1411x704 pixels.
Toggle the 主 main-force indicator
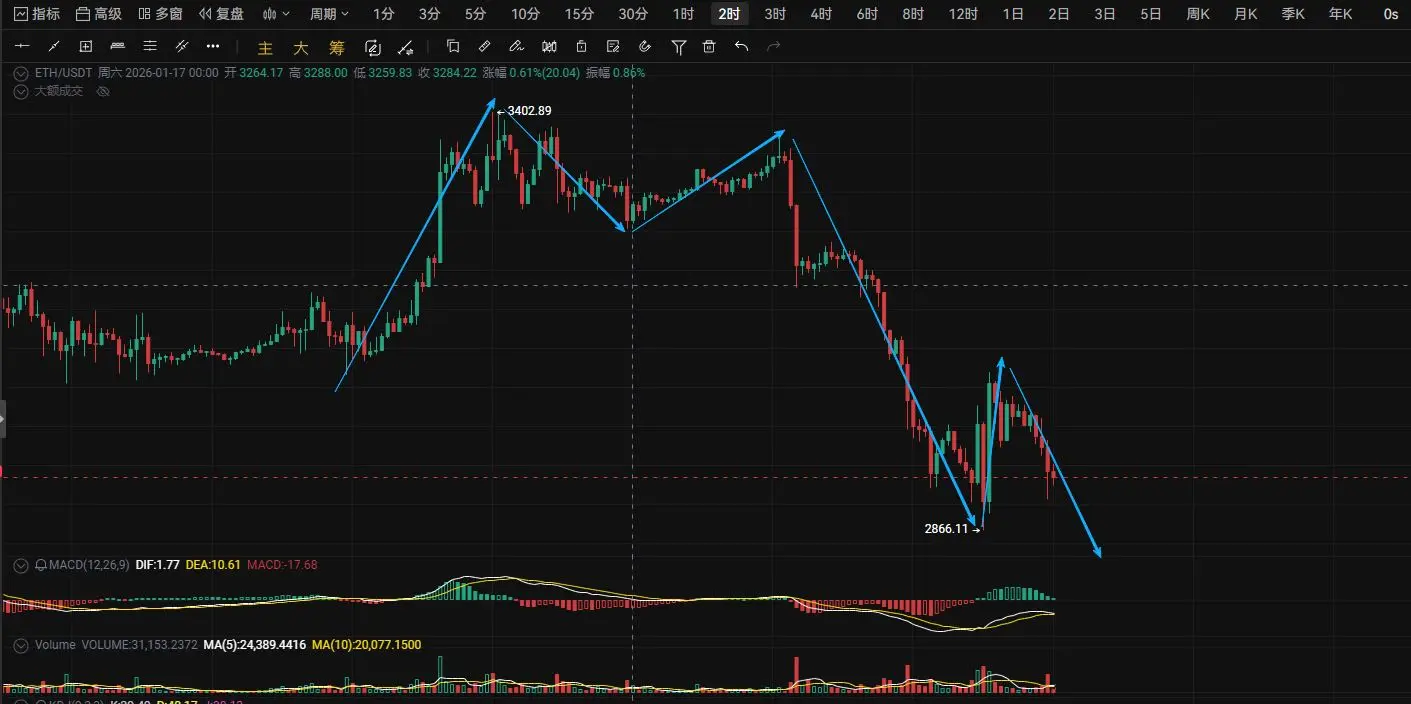265,47
